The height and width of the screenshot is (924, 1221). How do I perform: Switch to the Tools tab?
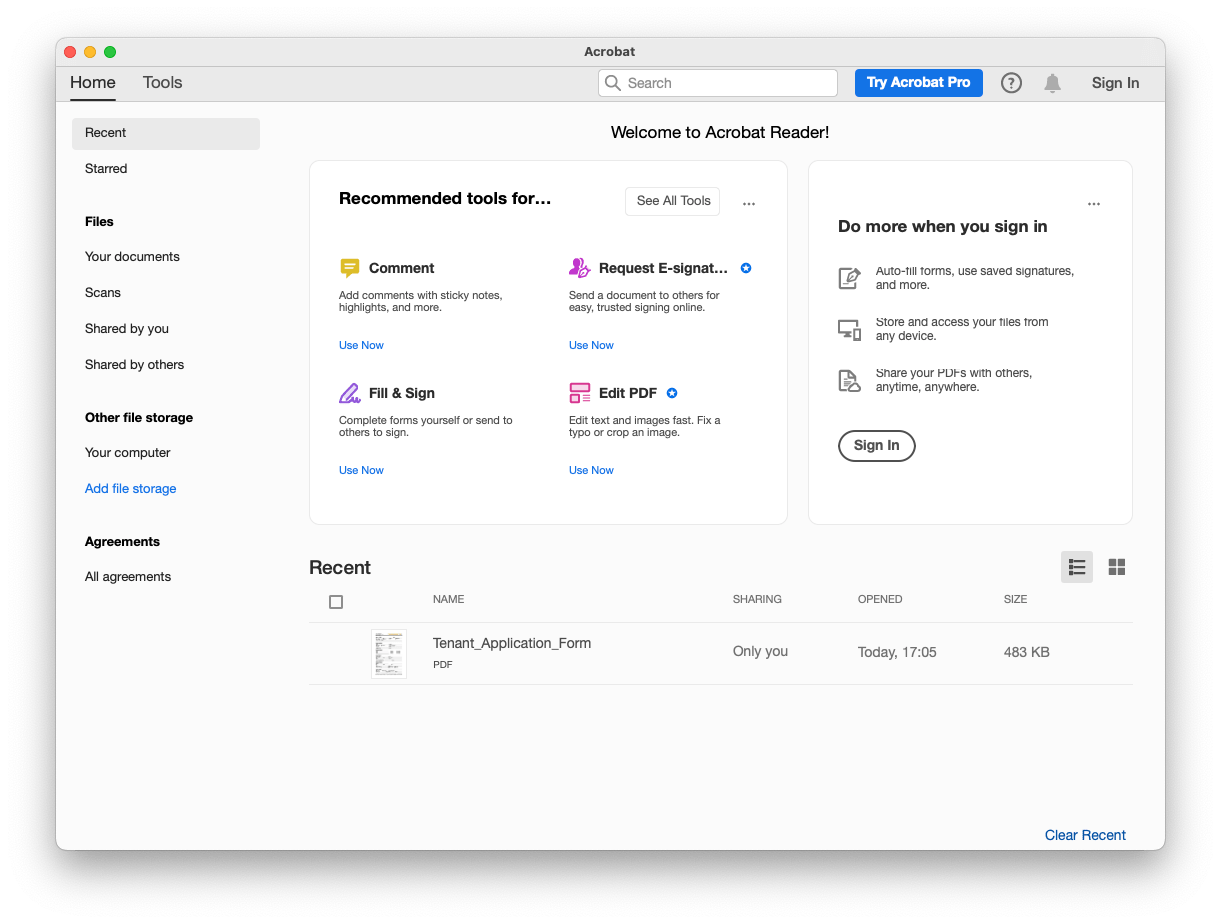point(163,83)
